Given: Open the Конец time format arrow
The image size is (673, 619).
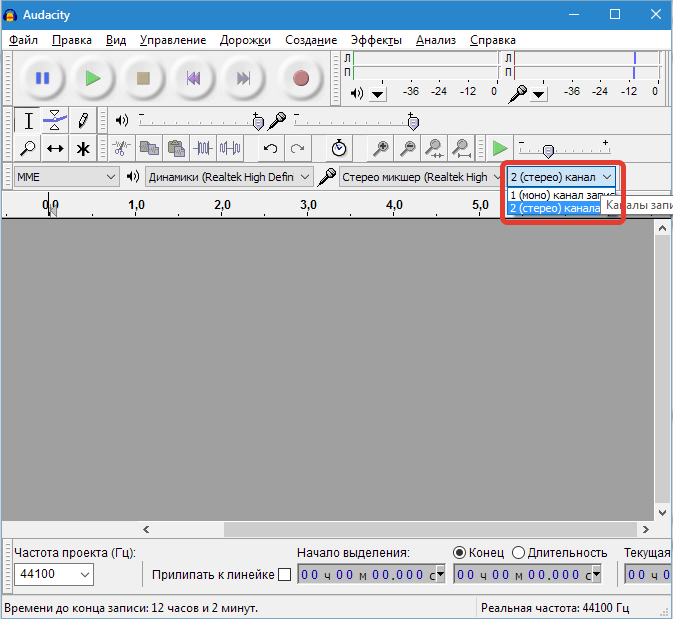Looking at the screenshot, I should [x=597, y=574].
